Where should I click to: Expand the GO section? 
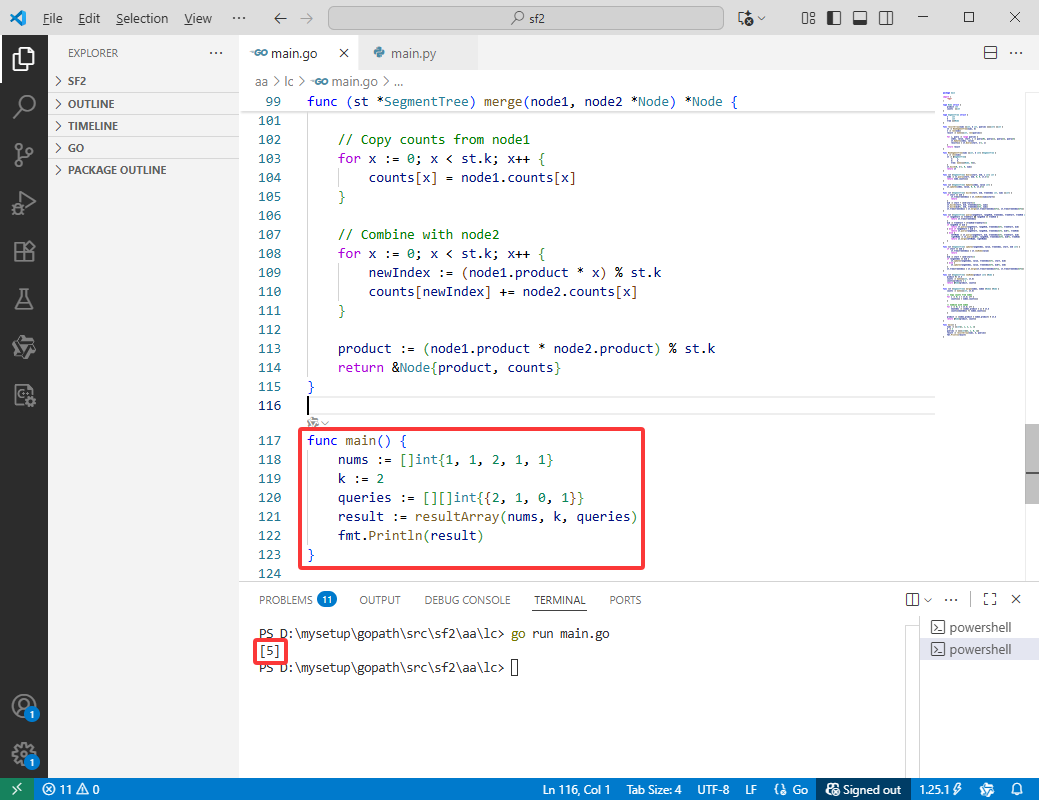(x=143, y=148)
